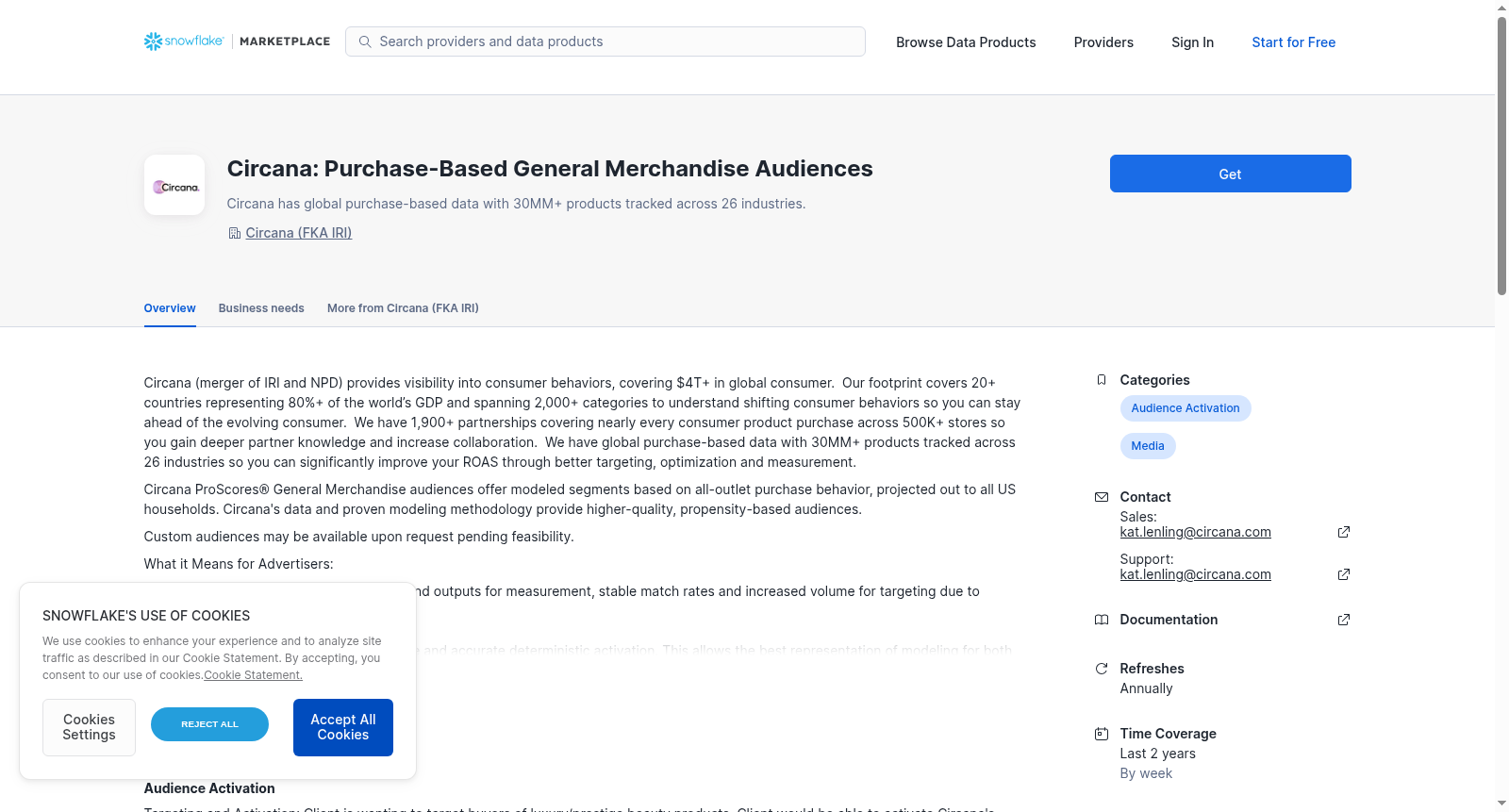
Task: Open the Circana logo thumbnail
Action: [x=174, y=185]
